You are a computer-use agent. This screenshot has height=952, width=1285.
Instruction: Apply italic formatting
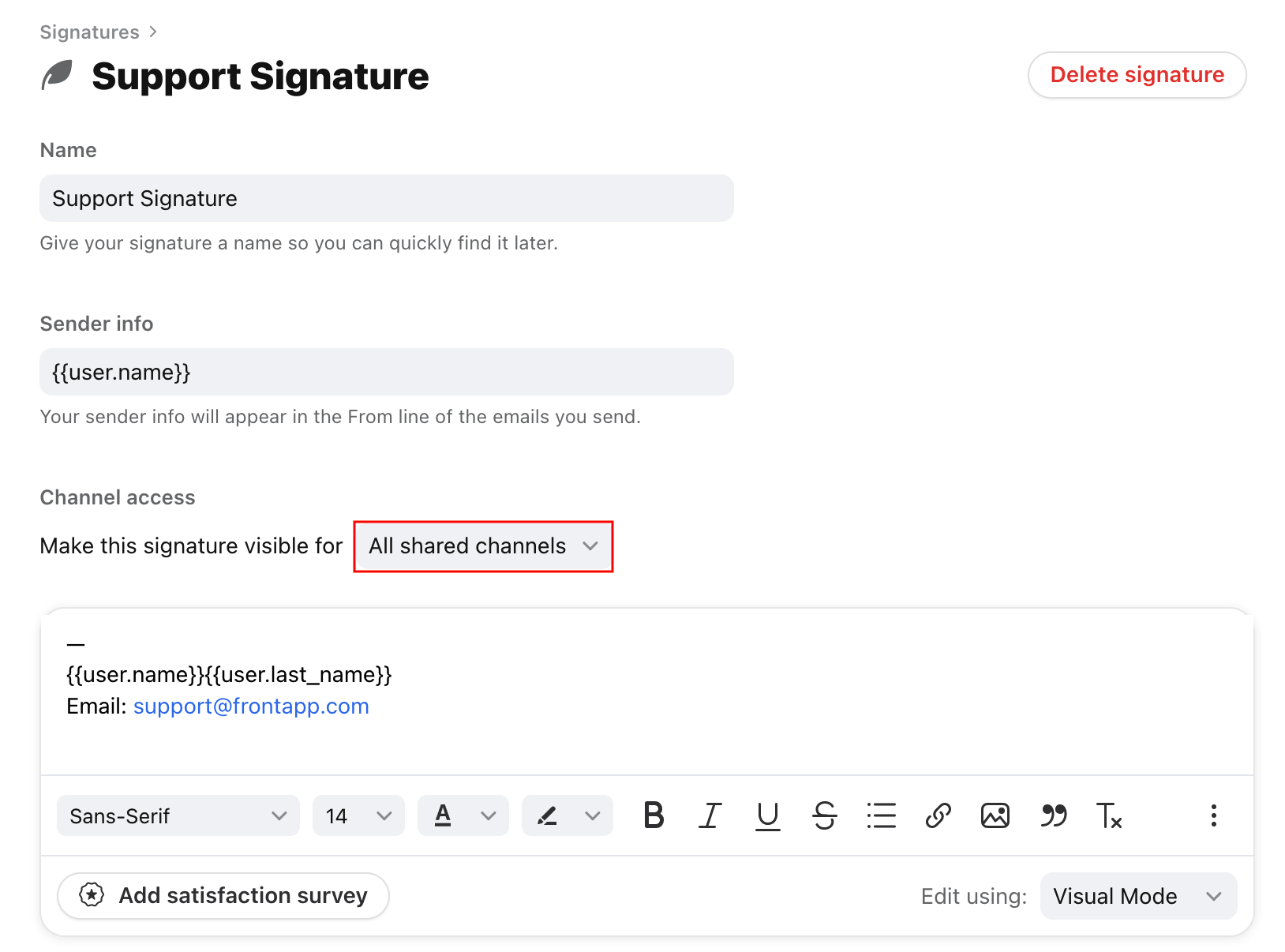point(710,816)
